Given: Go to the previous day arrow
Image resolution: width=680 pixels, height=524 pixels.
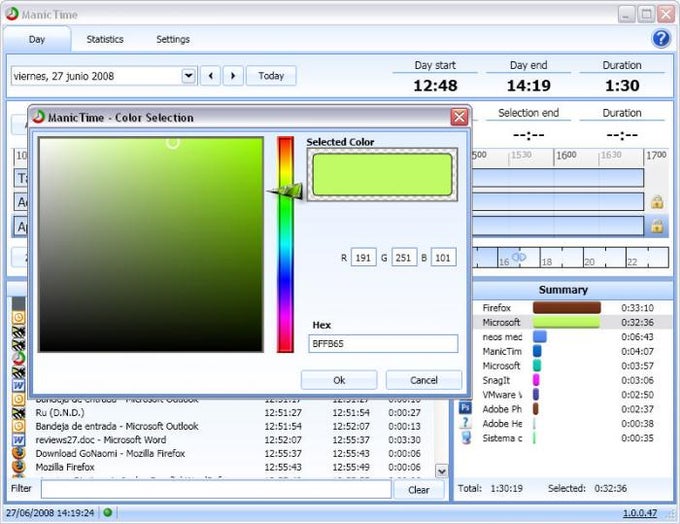Looking at the screenshot, I should pyautogui.click(x=211, y=76).
